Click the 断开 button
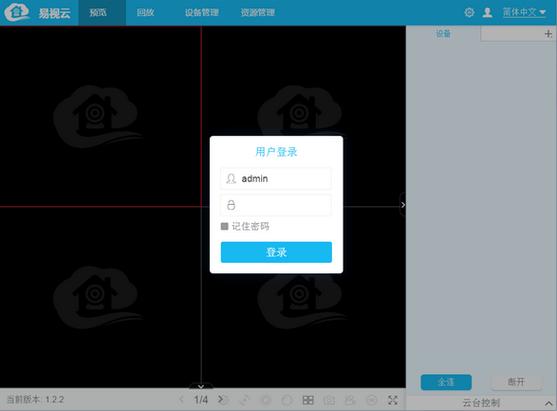The height and width of the screenshot is (411, 557). tap(516, 382)
